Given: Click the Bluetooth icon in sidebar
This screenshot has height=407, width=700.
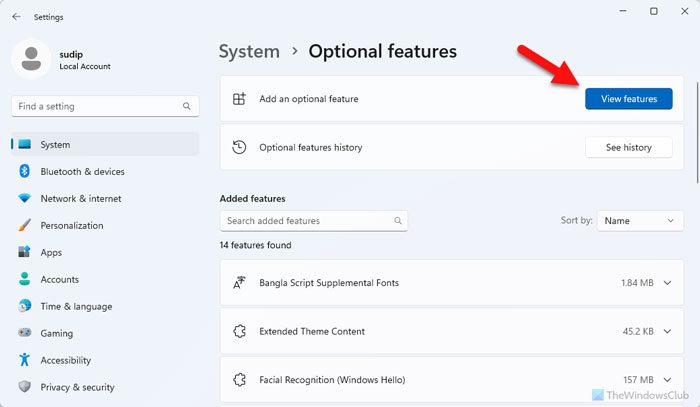Looking at the screenshot, I should pyautogui.click(x=25, y=171).
